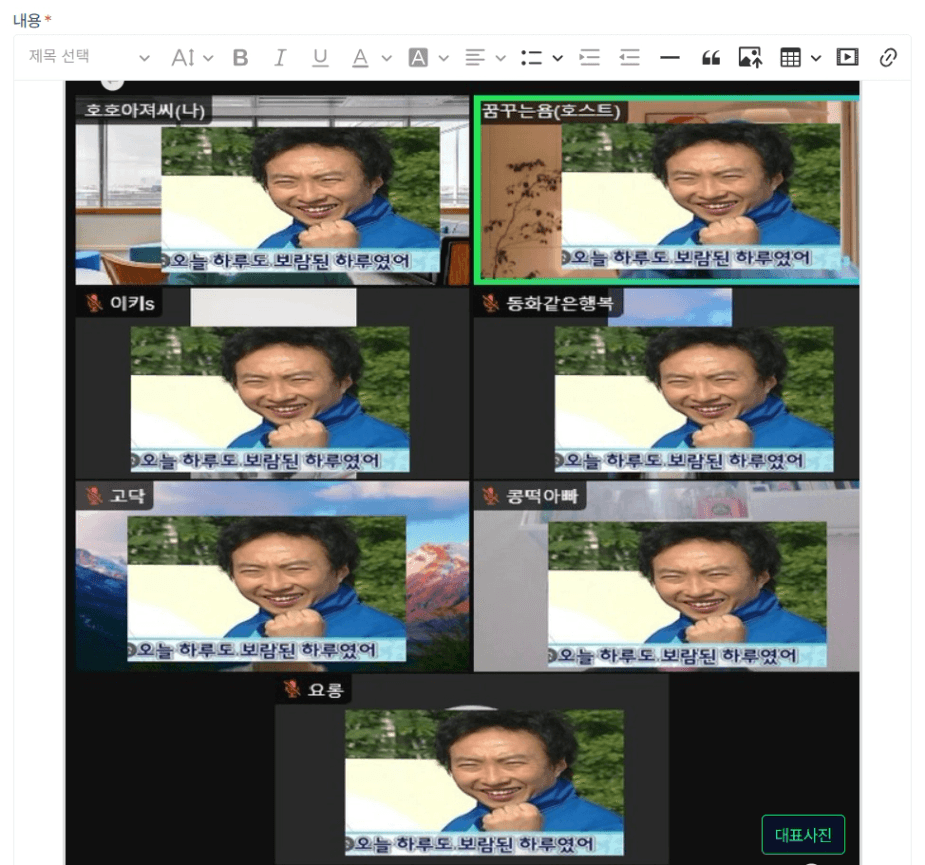Expand the font size dropdown arrow

click(x=208, y=58)
